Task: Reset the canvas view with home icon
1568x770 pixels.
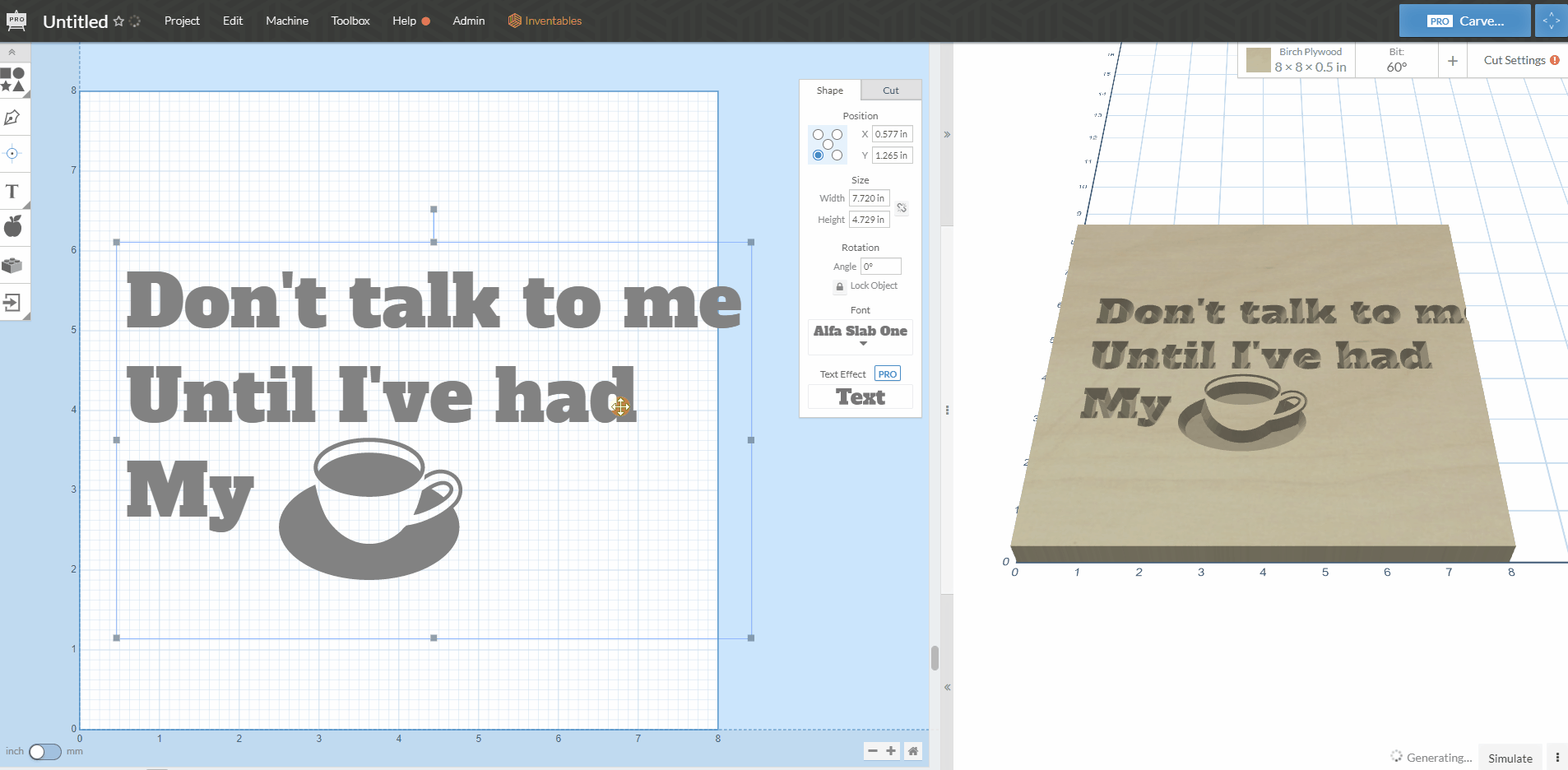Action: (x=912, y=750)
